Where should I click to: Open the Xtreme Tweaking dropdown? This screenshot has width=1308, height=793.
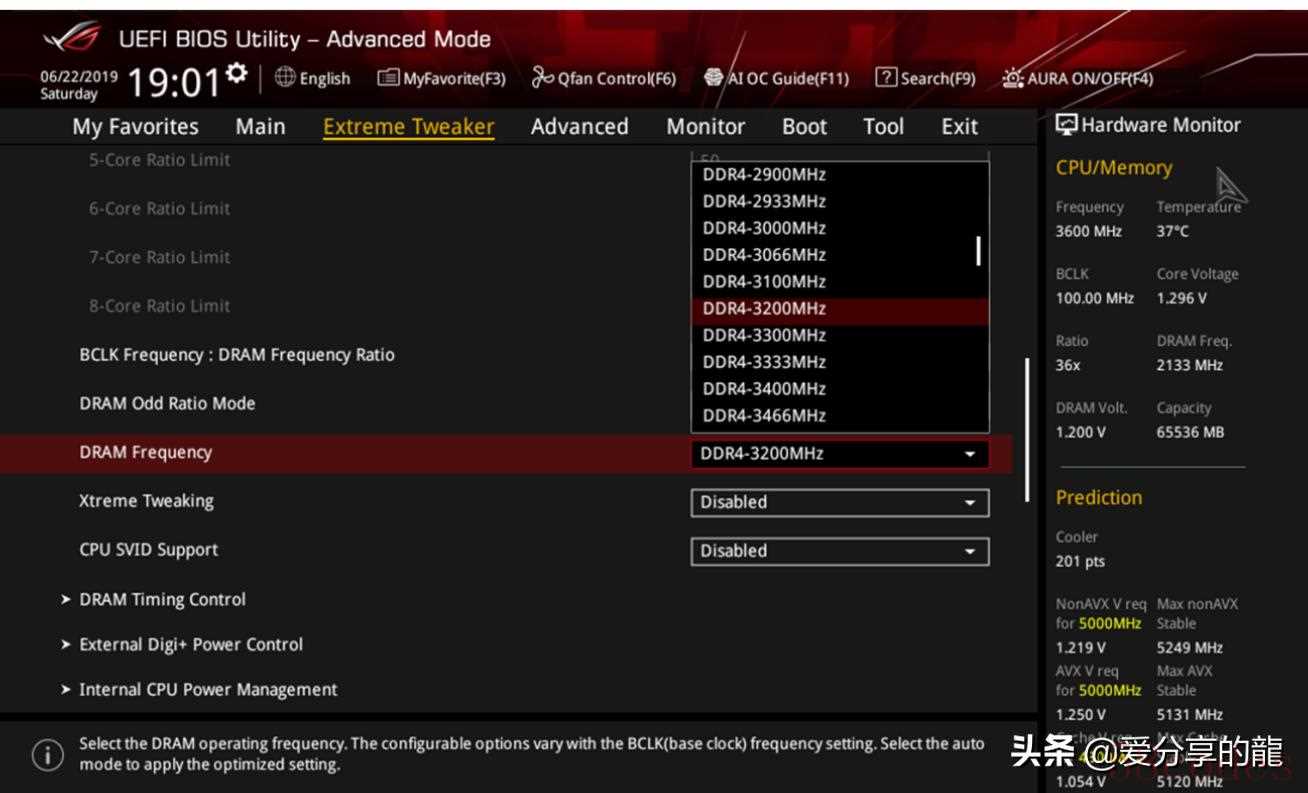(840, 502)
